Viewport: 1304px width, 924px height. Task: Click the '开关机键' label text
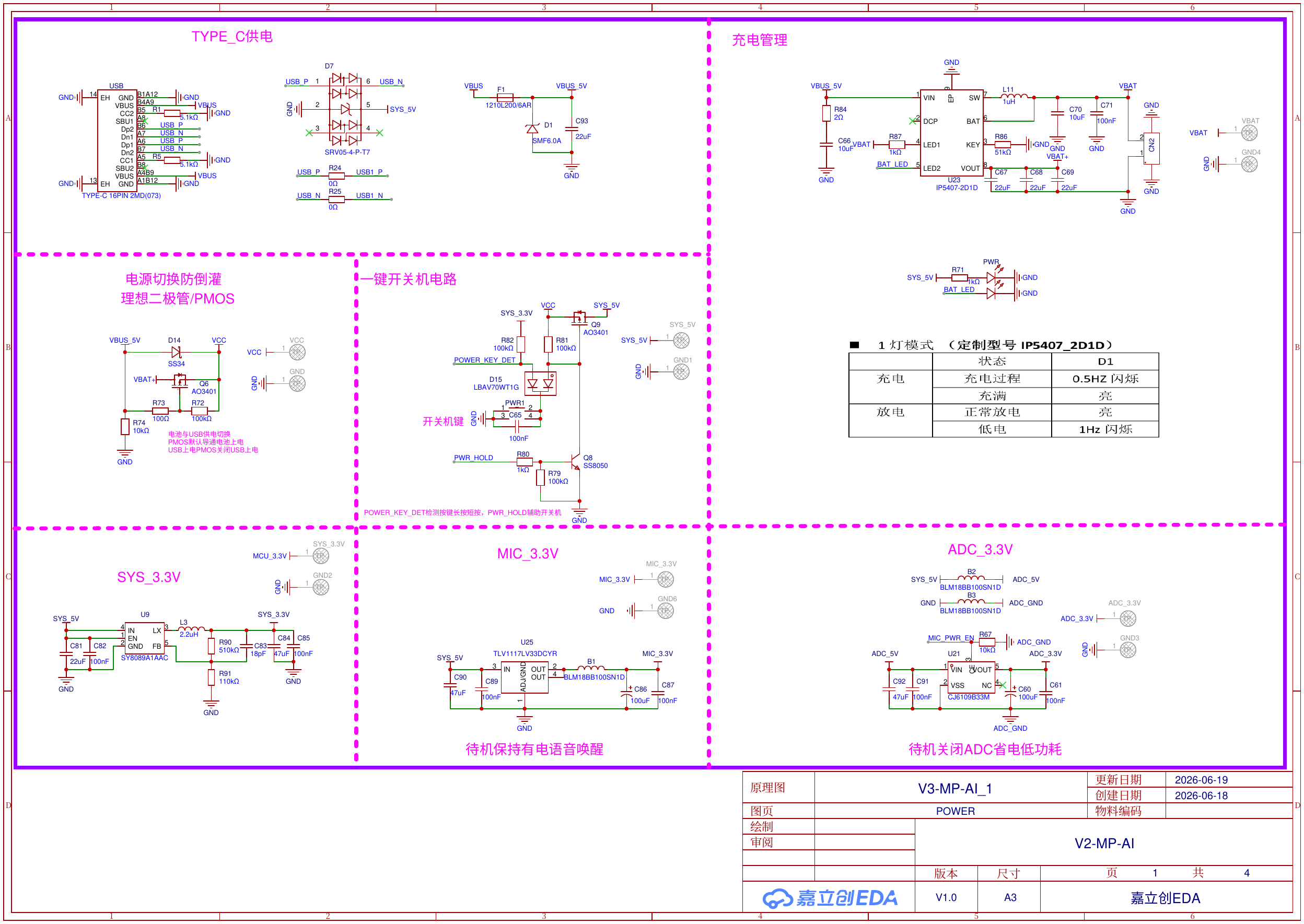tap(443, 422)
